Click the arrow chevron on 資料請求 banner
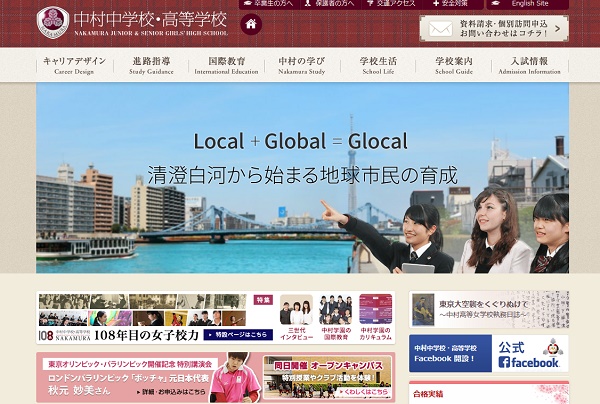 pos(557,29)
